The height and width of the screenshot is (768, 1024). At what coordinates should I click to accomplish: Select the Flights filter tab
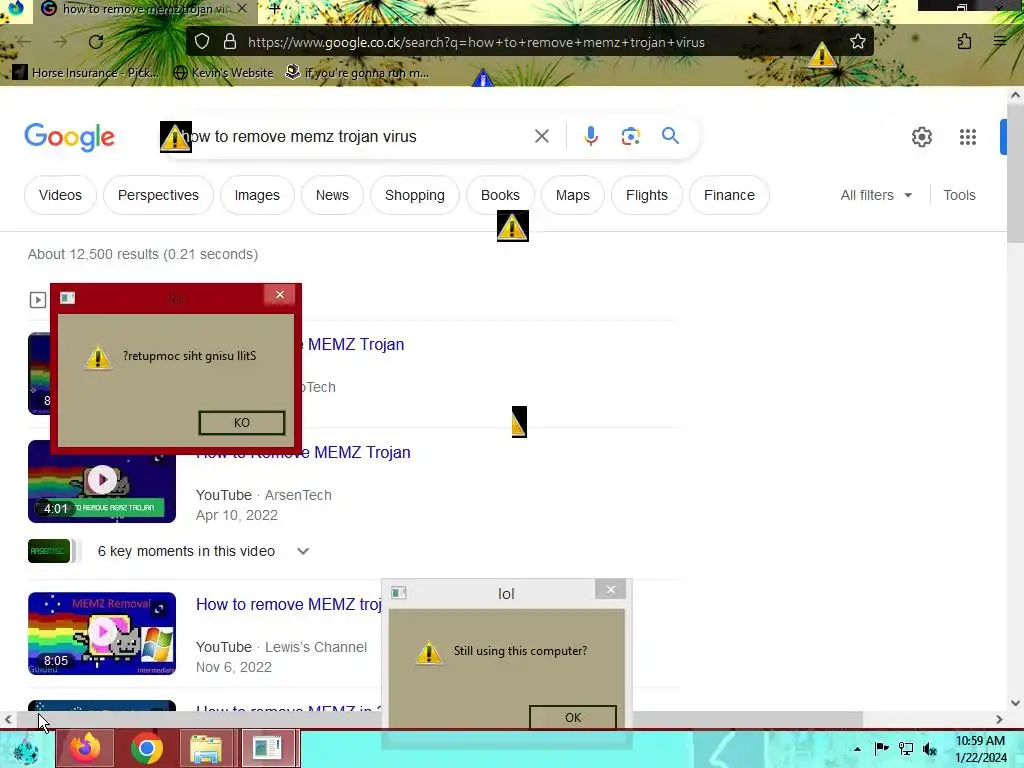click(647, 195)
